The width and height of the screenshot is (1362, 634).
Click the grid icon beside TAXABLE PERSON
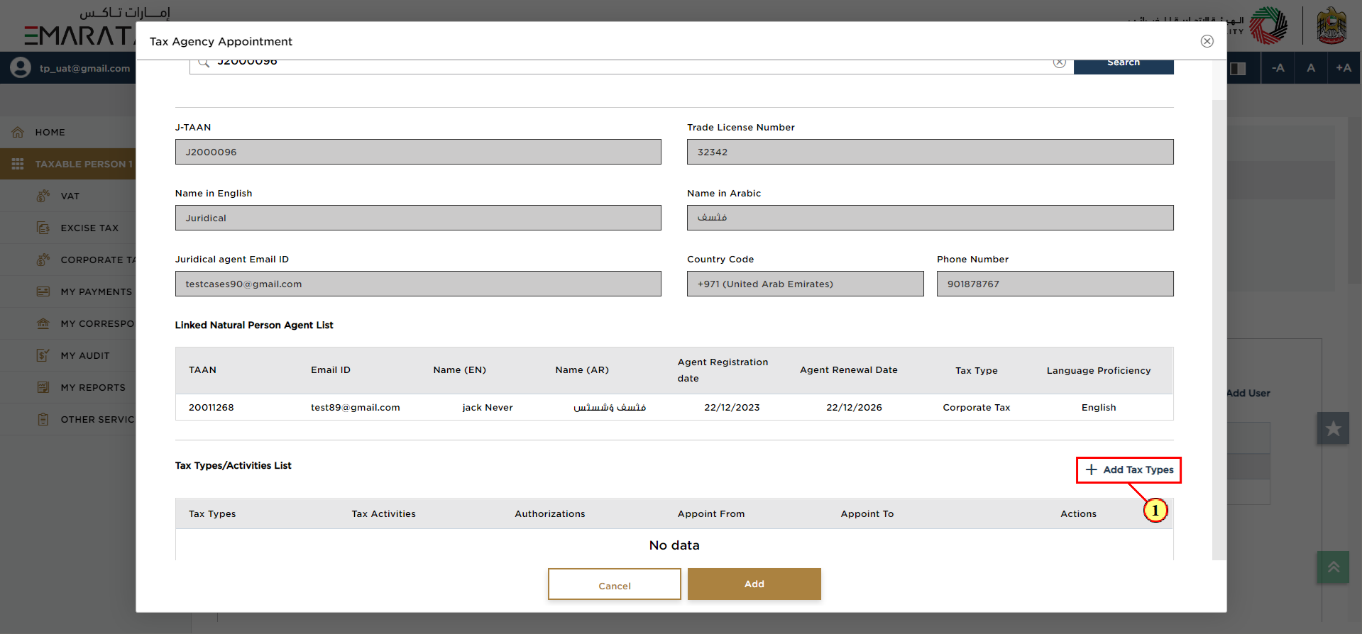pyautogui.click(x=18, y=164)
